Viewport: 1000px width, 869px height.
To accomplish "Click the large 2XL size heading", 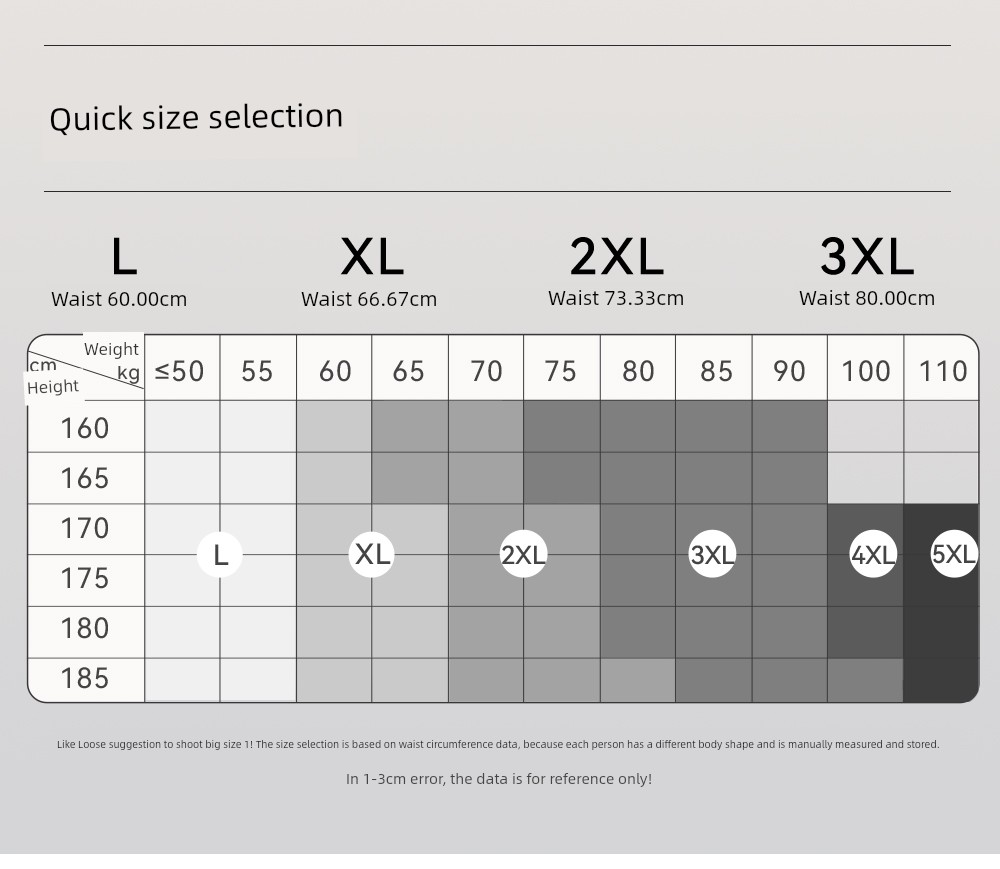I will [617, 256].
